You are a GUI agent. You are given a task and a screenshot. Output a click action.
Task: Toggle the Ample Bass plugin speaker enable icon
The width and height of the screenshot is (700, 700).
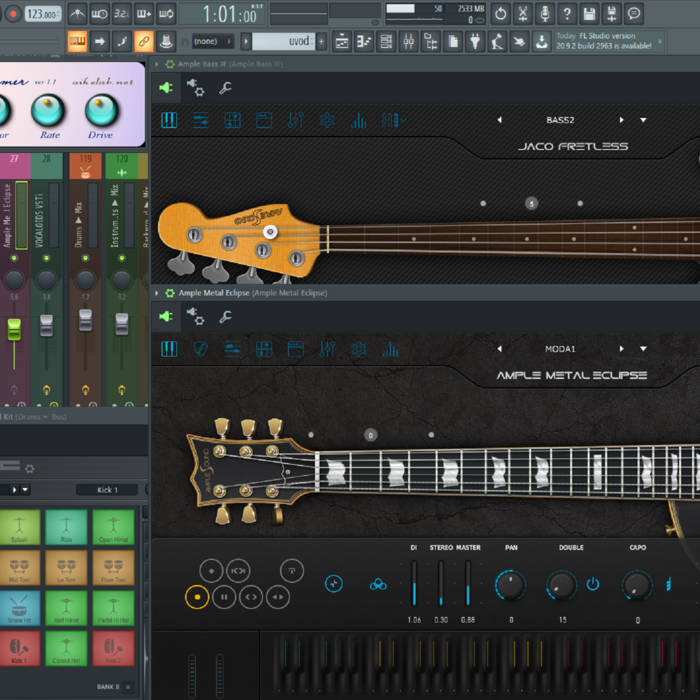tap(166, 89)
